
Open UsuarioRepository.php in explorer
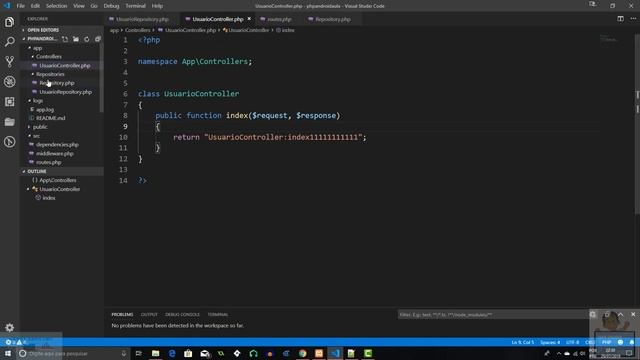pyautogui.click(x=65, y=92)
